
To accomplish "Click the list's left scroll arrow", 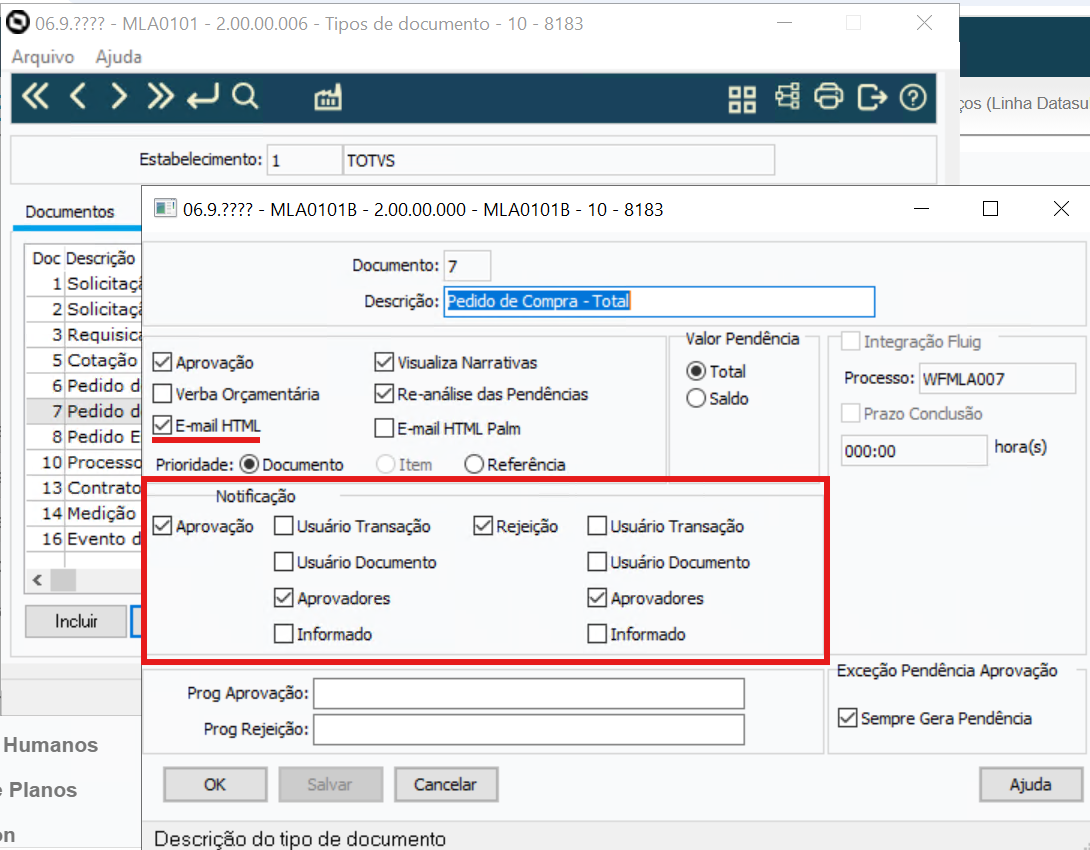I will tap(38, 580).
